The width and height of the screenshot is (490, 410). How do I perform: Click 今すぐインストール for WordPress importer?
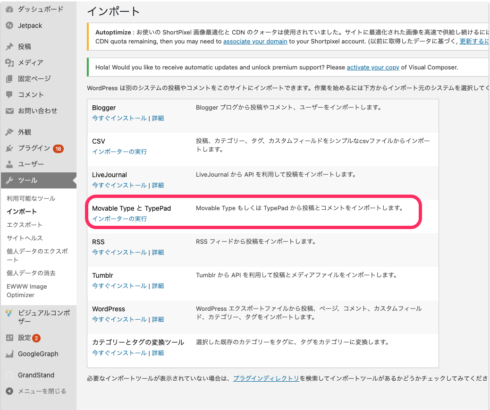[119, 319]
